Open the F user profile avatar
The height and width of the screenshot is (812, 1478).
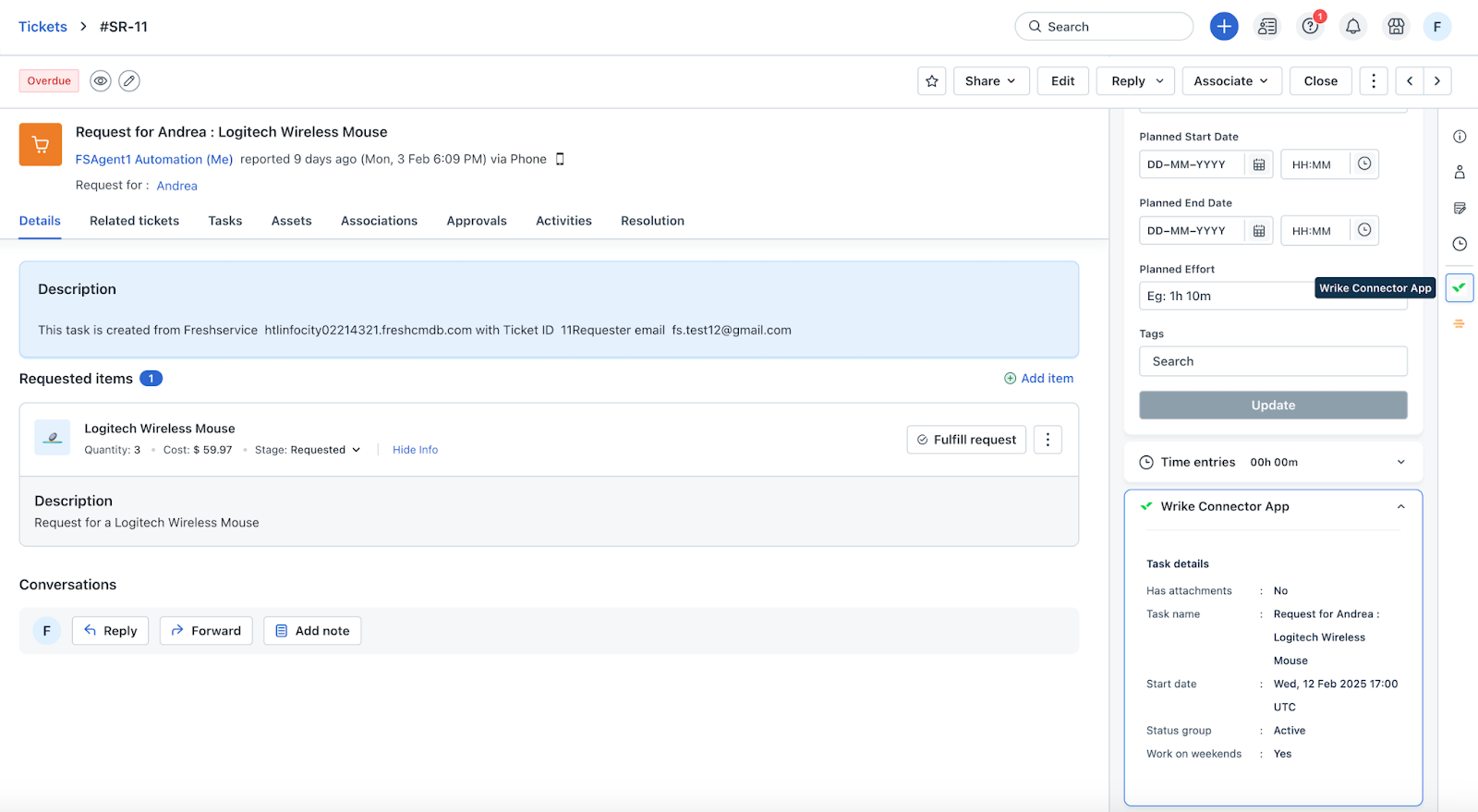pos(1437,27)
